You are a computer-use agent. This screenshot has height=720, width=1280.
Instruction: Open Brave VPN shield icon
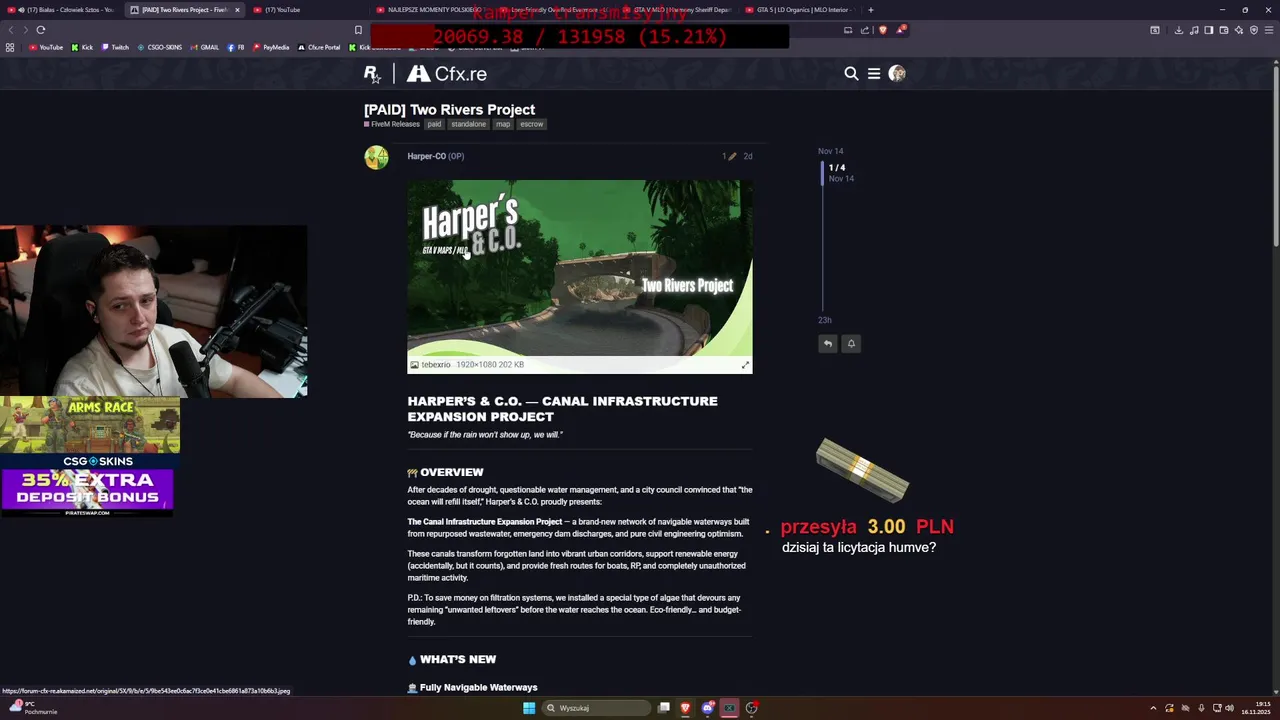[1254, 30]
